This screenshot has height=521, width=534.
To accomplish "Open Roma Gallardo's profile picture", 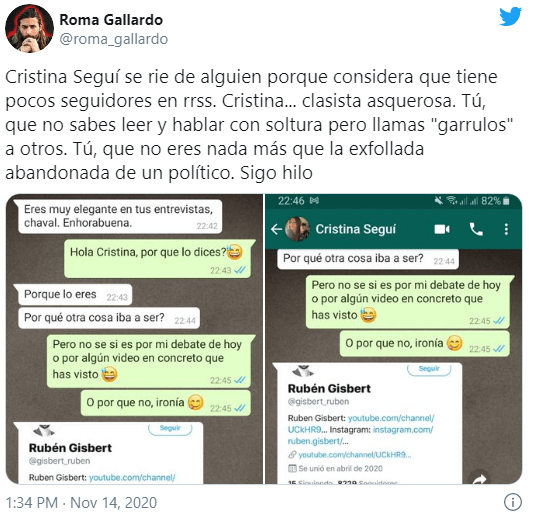I will [29, 29].
